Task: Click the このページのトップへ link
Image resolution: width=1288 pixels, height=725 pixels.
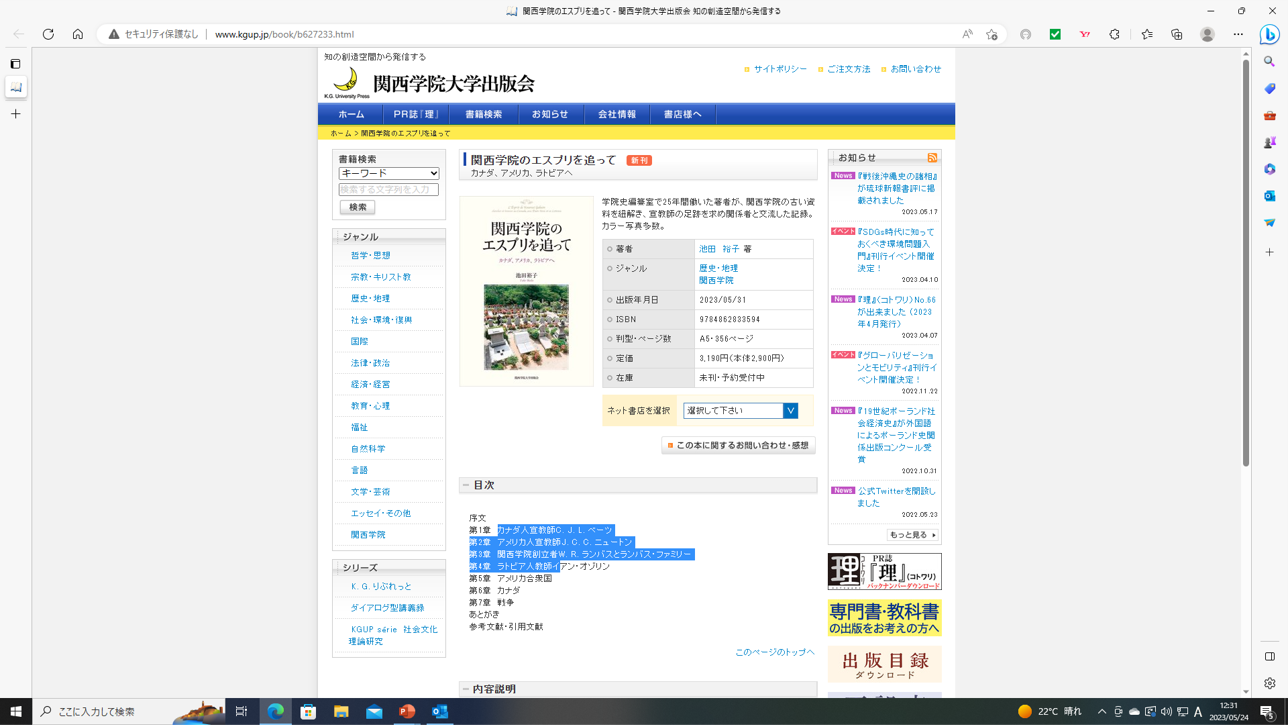Action: click(775, 652)
